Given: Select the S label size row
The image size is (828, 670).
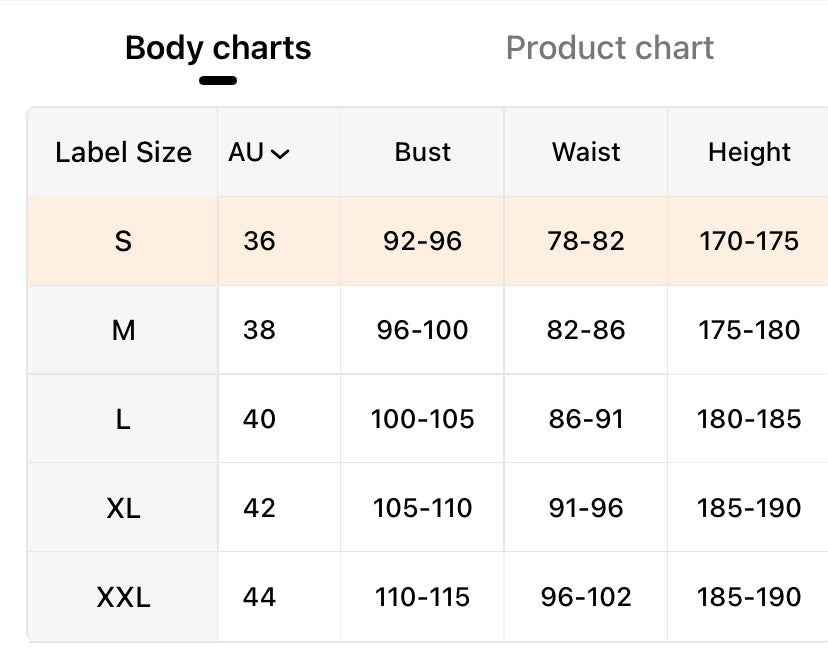Looking at the screenshot, I should (x=123, y=241).
